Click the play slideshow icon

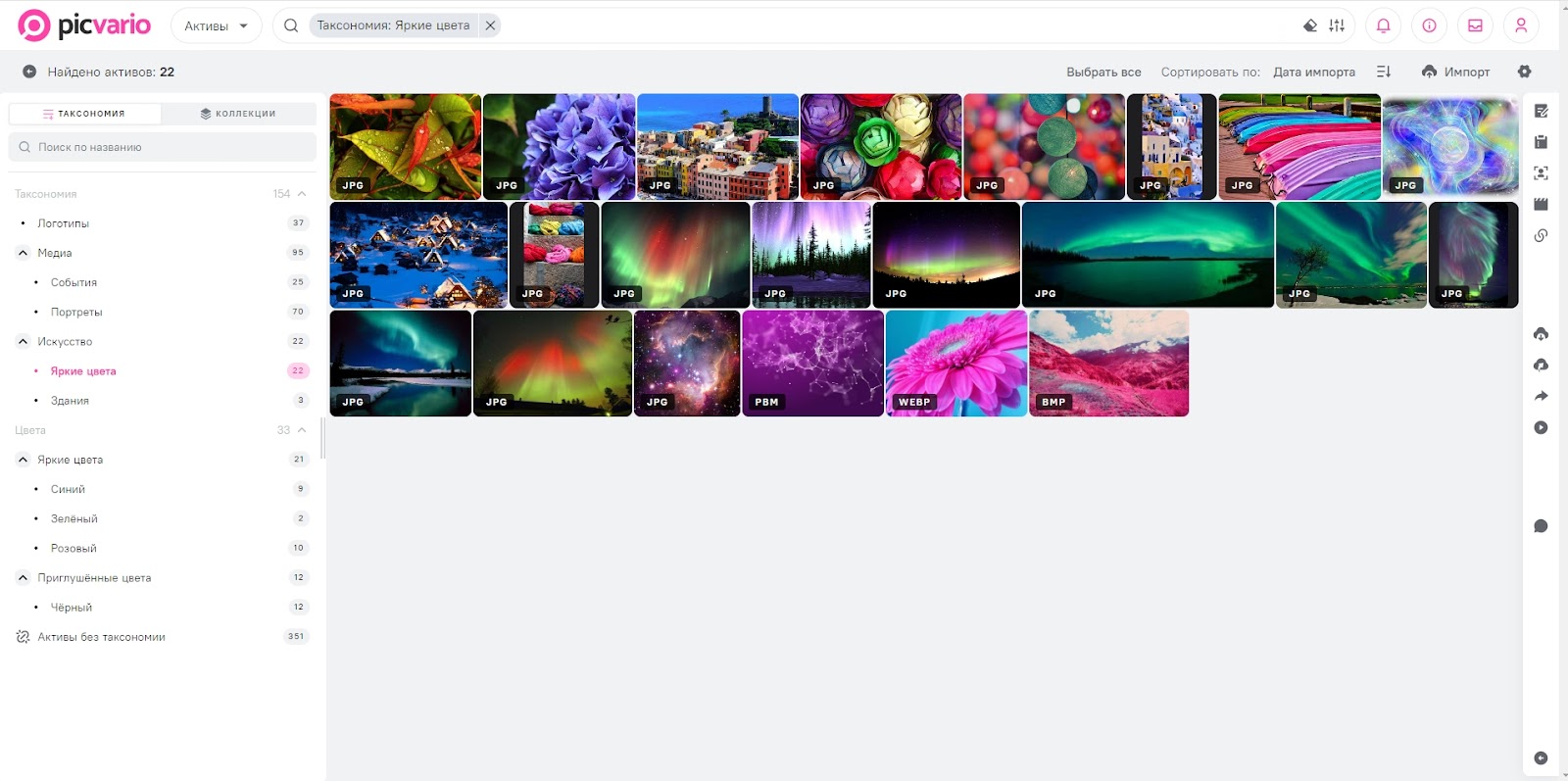point(1541,427)
